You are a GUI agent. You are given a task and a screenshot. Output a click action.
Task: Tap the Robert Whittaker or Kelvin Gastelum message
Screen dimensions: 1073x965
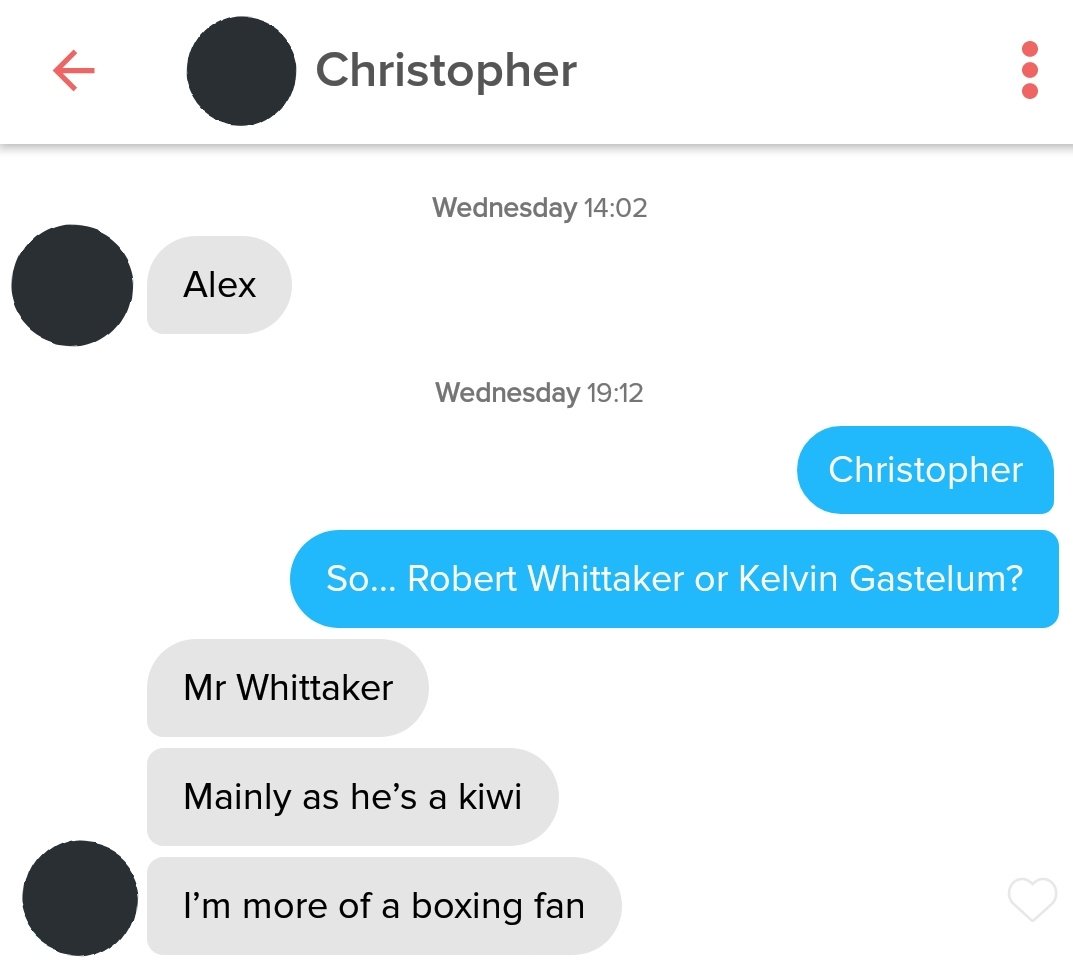[x=674, y=579]
